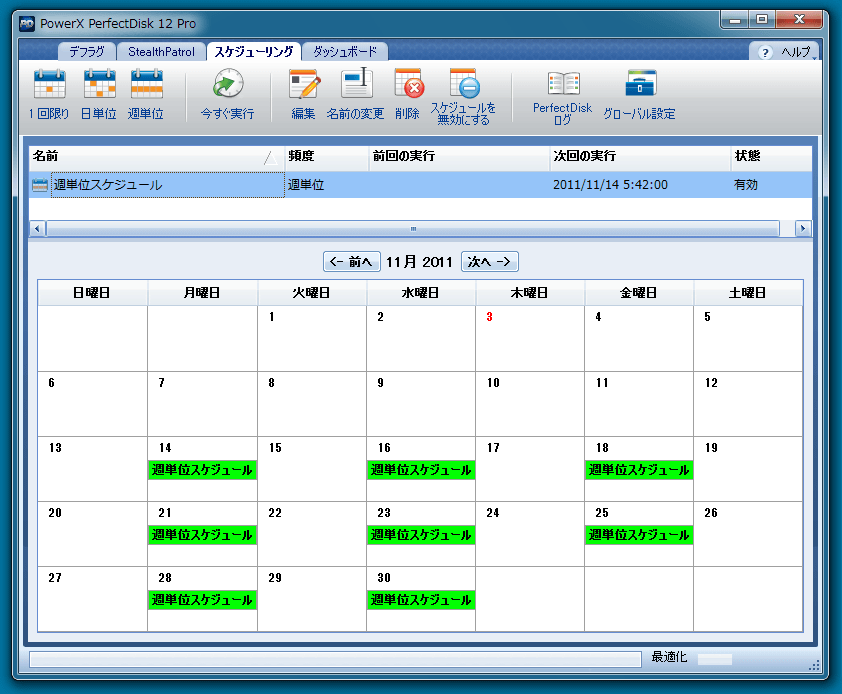Screen dimensions: 842x694
Task: Click next run time 2011/11/14 5:42:00
Action: coord(610,185)
